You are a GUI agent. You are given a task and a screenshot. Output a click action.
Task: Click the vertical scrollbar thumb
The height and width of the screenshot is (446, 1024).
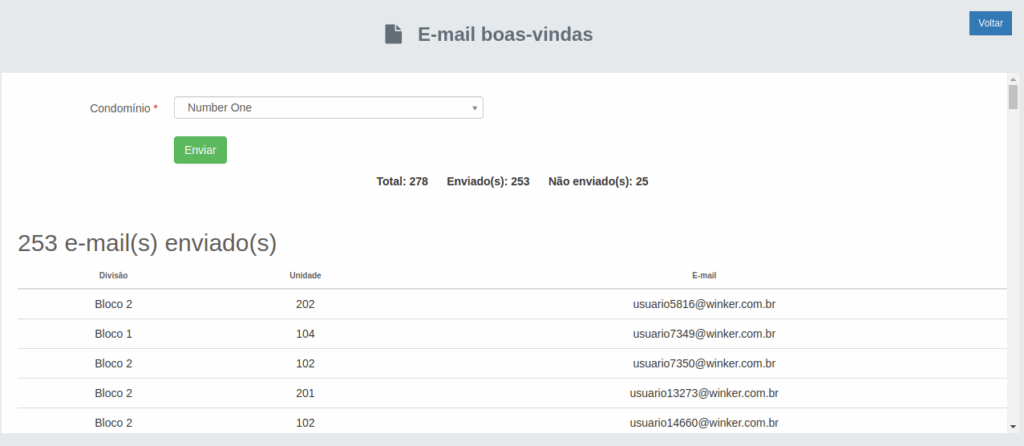pyautogui.click(x=1013, y=97)
